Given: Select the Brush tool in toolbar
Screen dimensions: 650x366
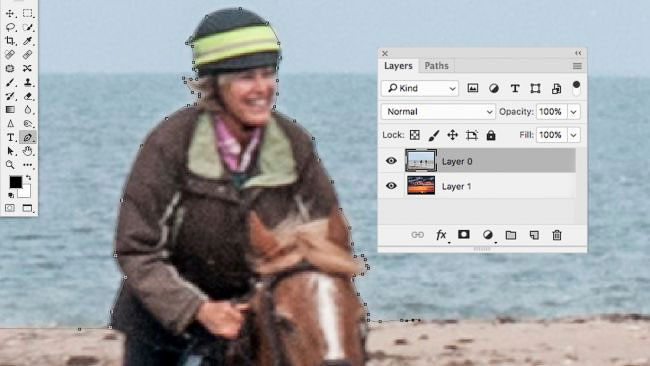Looking at the screenshot, I should [x=10, y=82].
